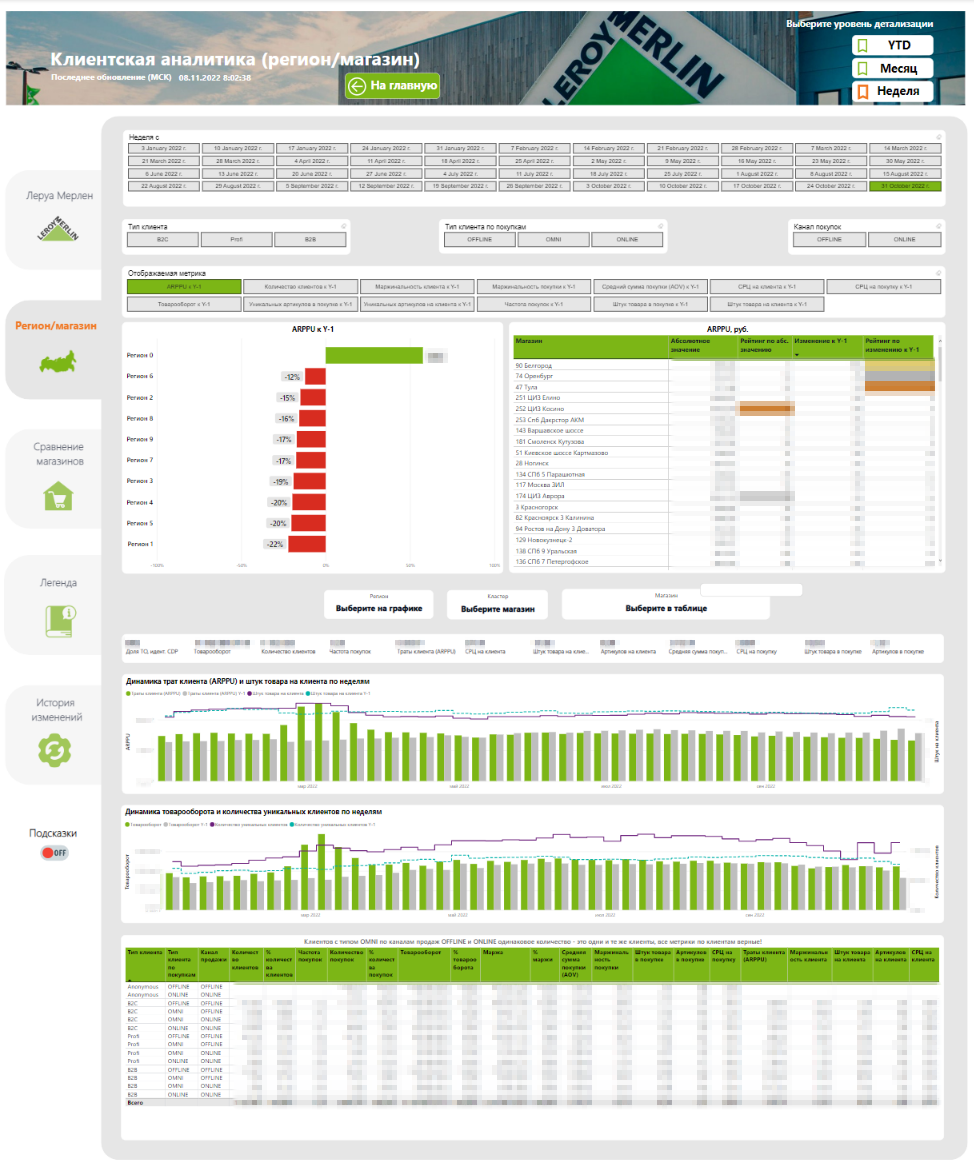Open История изменений via the refresh icon

coord(55,750)
